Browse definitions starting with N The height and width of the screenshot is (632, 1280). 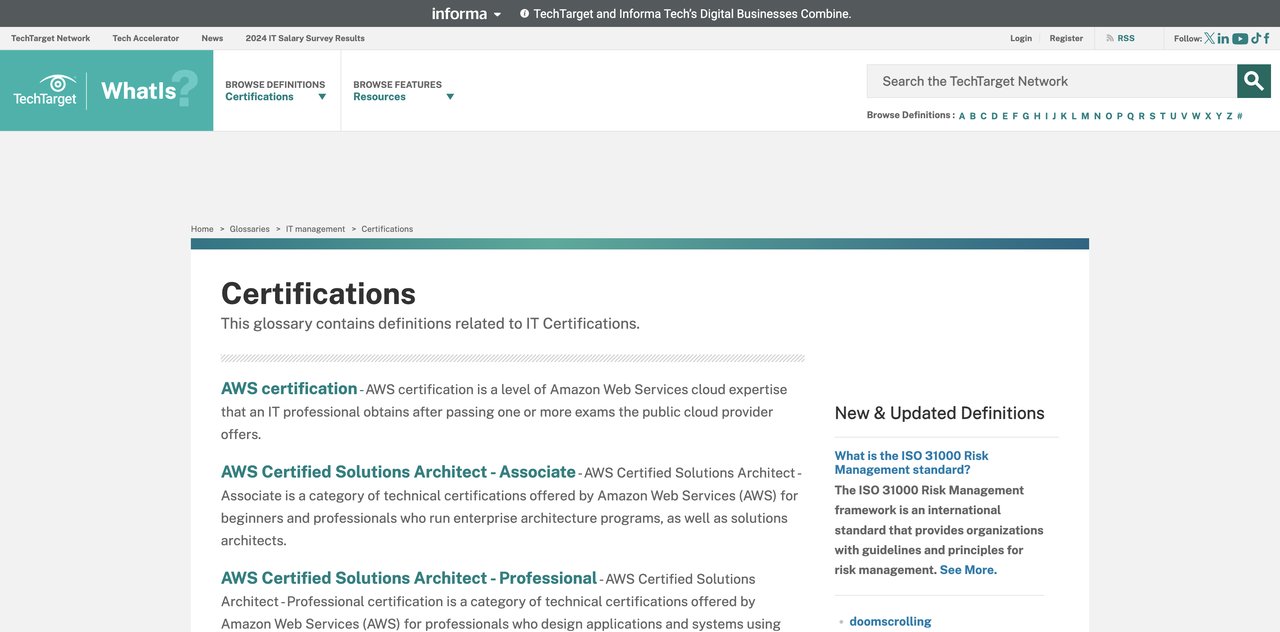[1097, 116]
